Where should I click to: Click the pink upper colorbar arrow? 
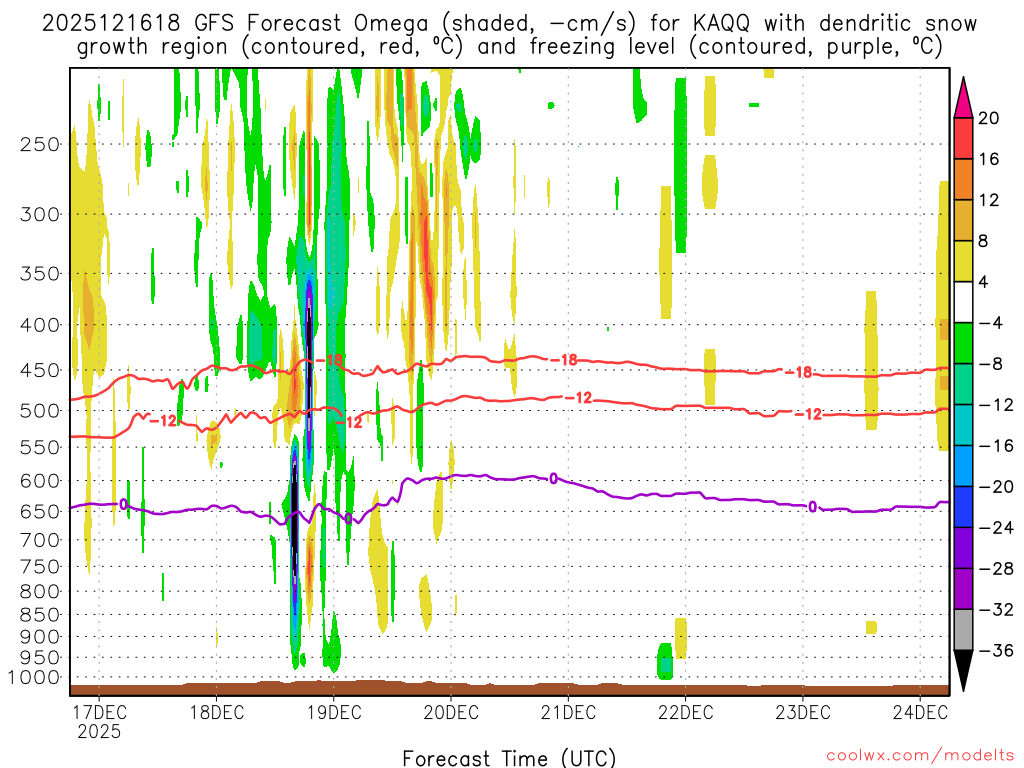point(963,98)
